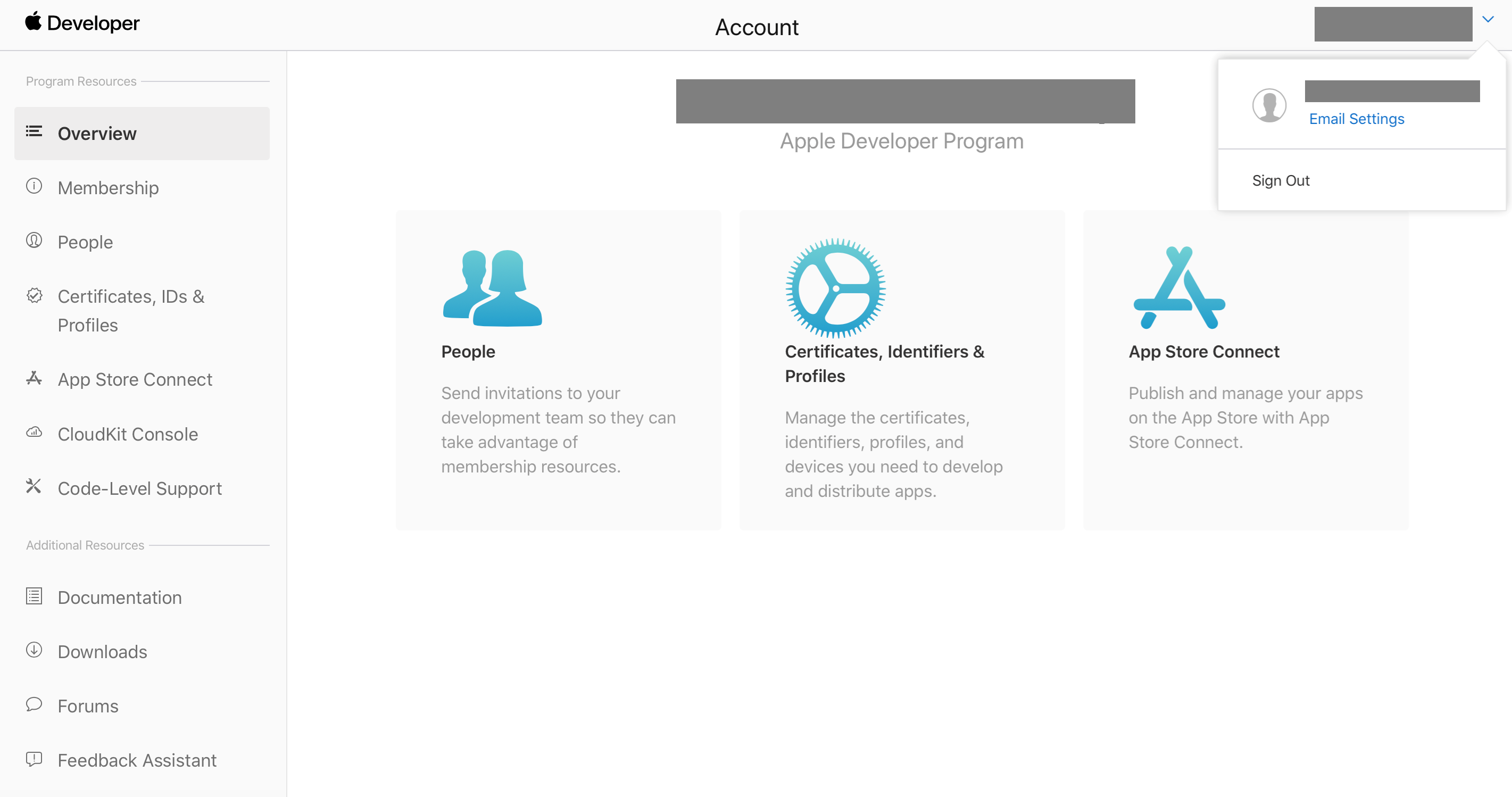Click the large App Store Connect icon
1512x797 pixels.
[x=1179, y=288]
